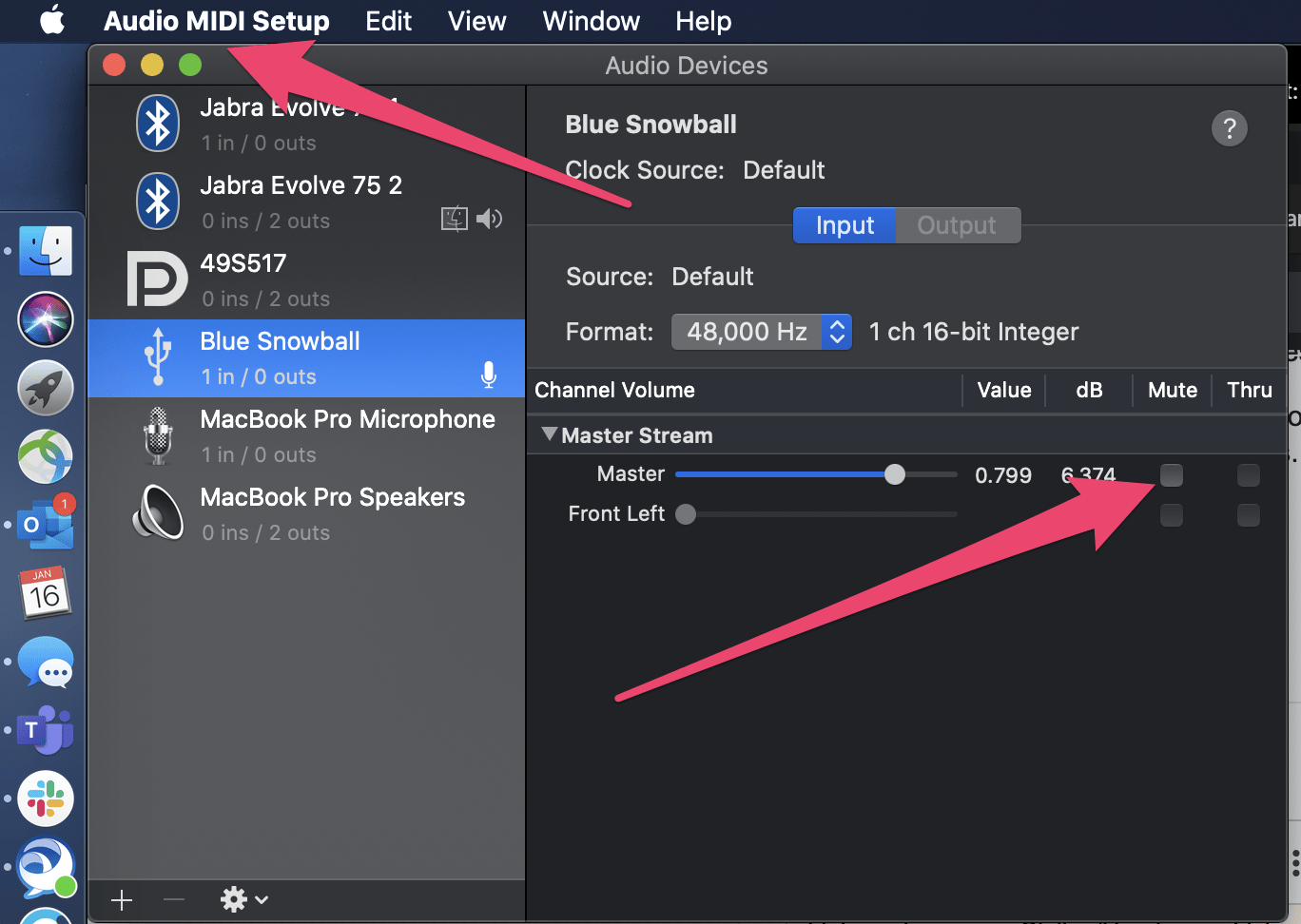
Task: Open the Window menu
Action: [x=590, y=21]
